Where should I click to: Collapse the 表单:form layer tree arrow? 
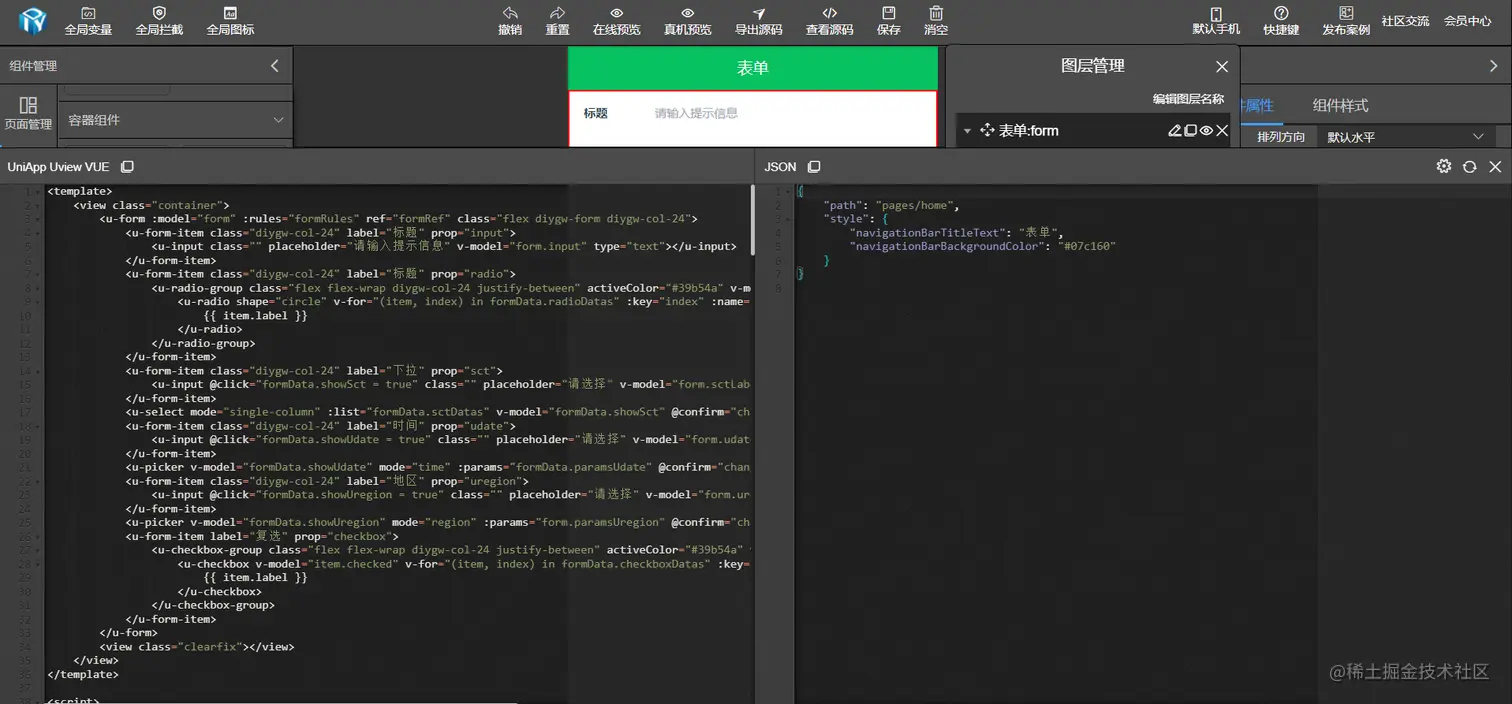click(x=967, y=131)
